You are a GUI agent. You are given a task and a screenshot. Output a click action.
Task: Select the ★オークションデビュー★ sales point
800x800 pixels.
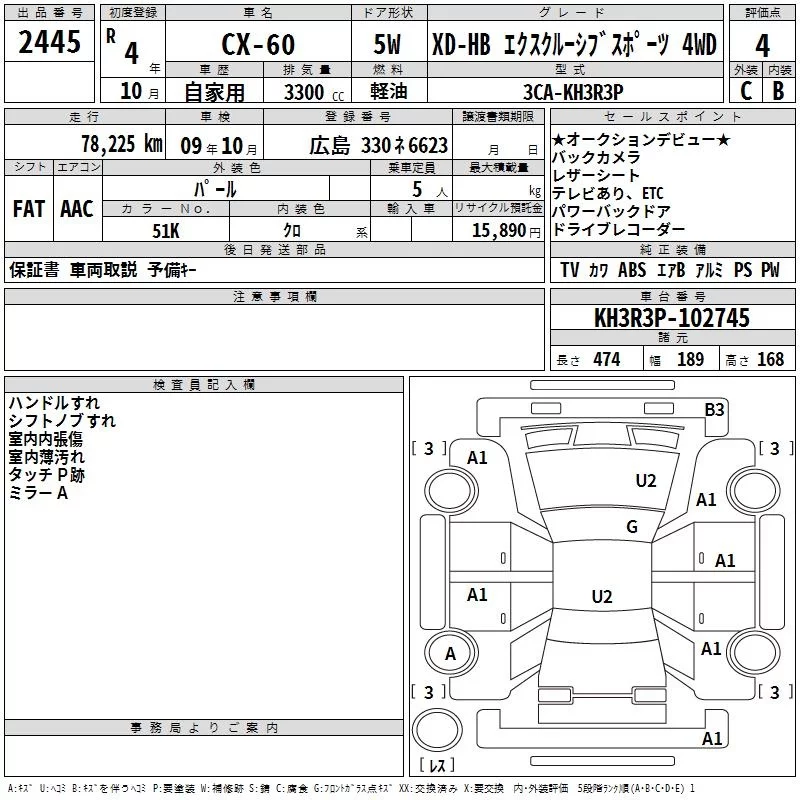pyautogui.click(x=641, y=139)
